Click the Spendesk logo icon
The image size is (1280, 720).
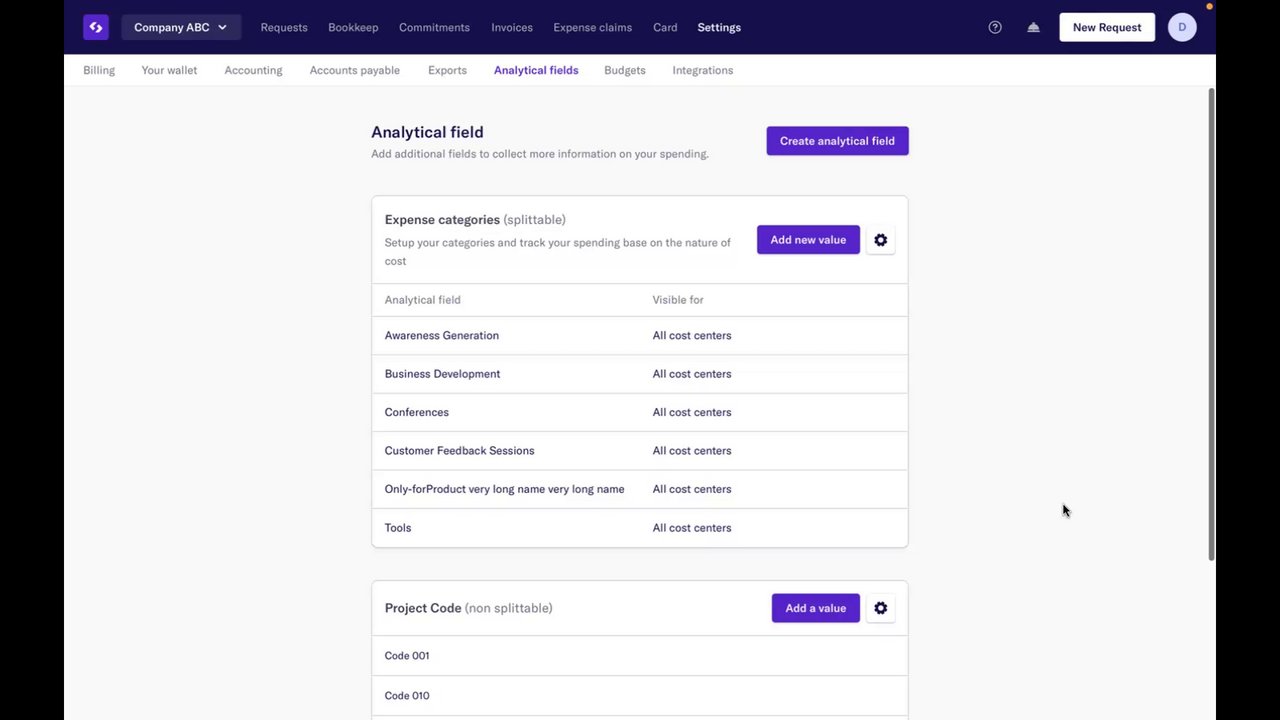pyautogui.click(x=96, y=27)
